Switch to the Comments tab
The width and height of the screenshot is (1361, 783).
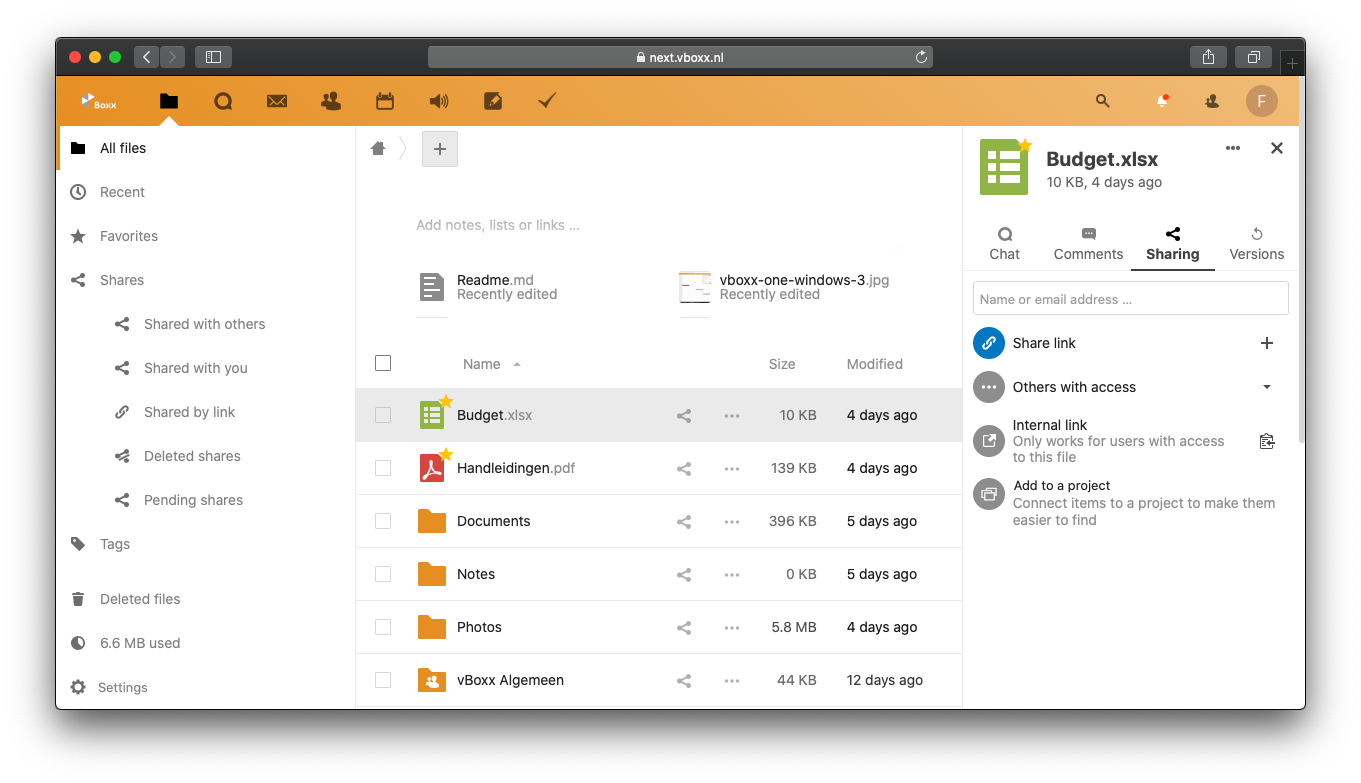click(1089, 244)
